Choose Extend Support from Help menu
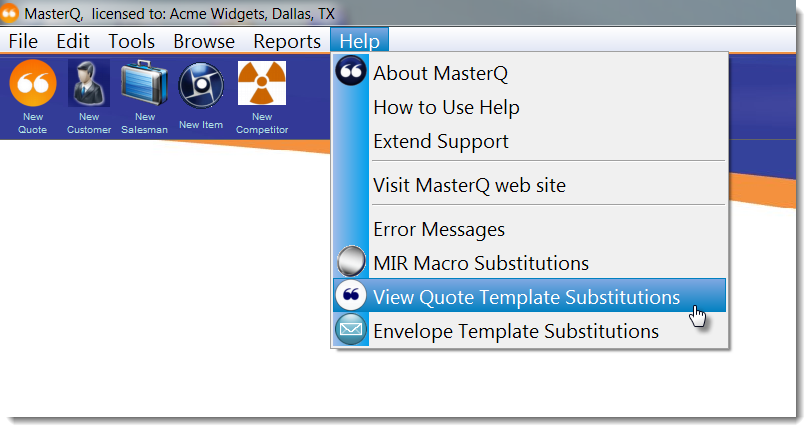The image size is (811, 432). pos(441,141)
